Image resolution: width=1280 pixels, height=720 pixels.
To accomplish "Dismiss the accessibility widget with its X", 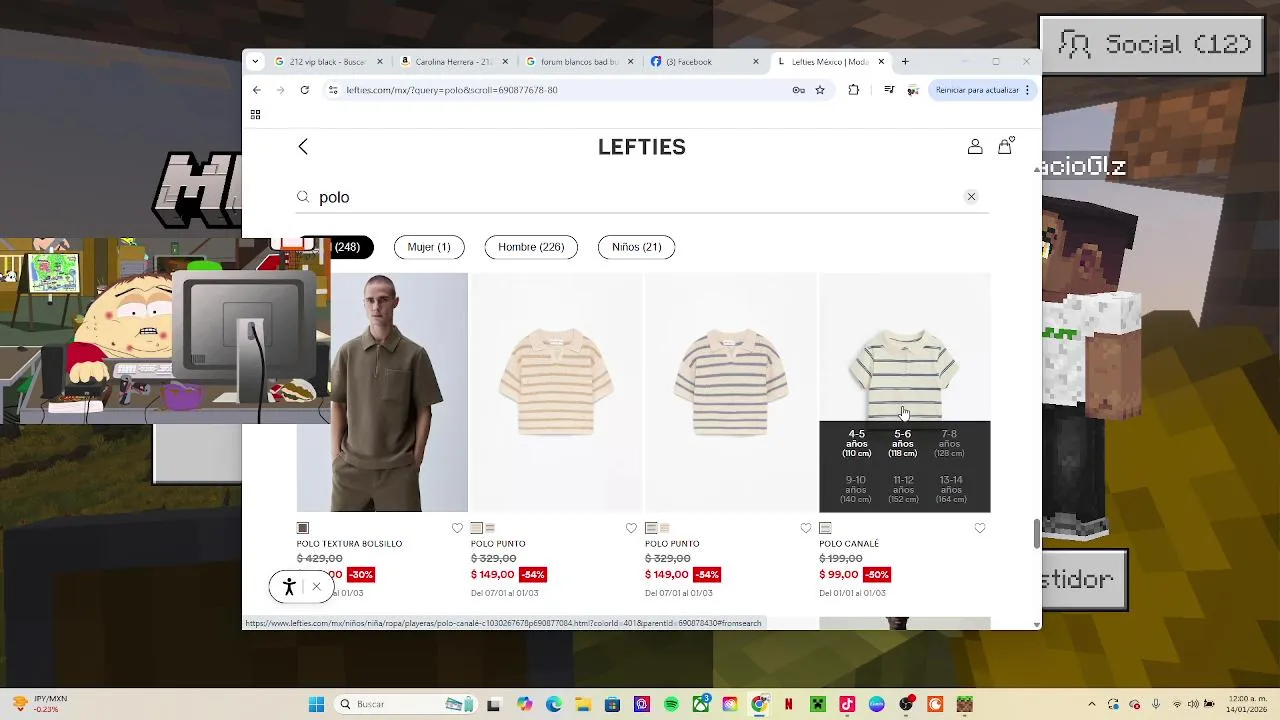I will 316,587.
